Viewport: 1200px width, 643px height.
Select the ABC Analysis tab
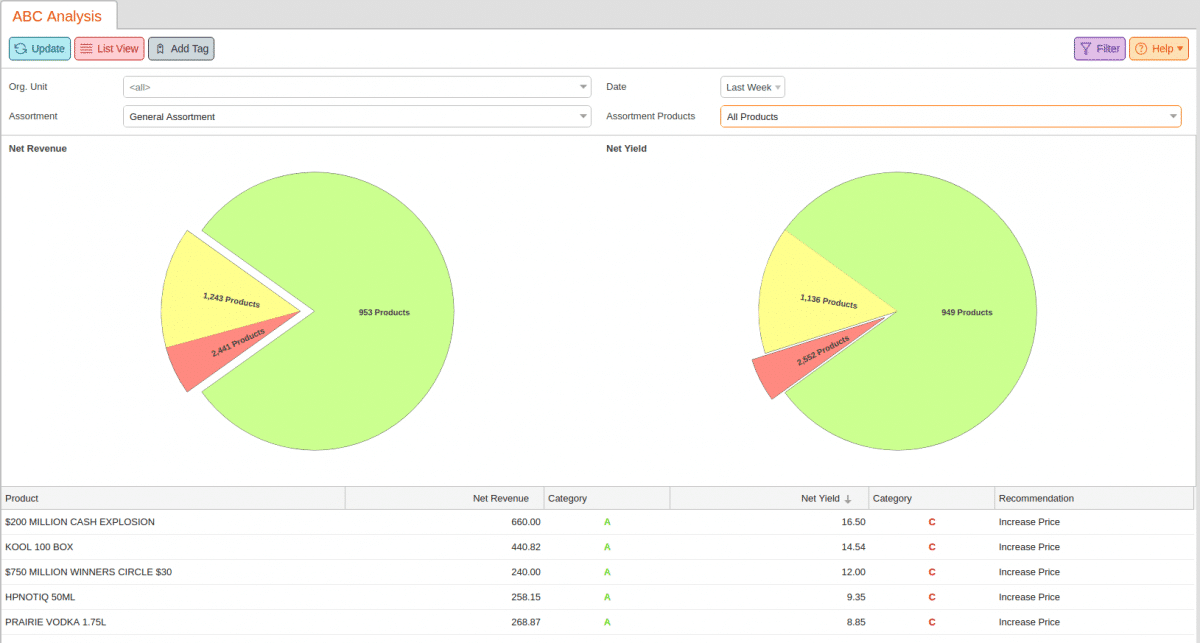pos(58,16)
